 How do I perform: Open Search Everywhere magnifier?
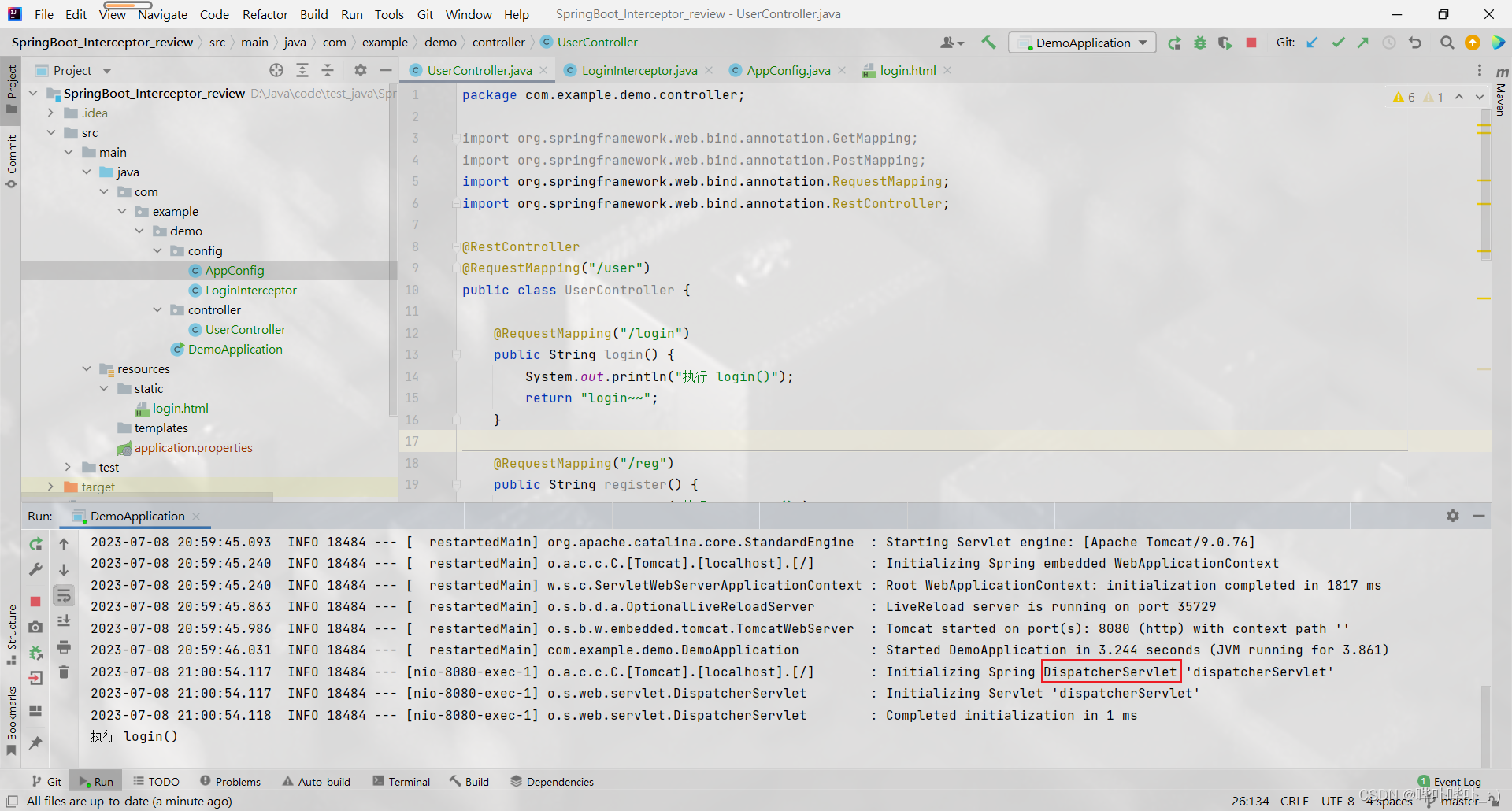[x=1447, y=43]
